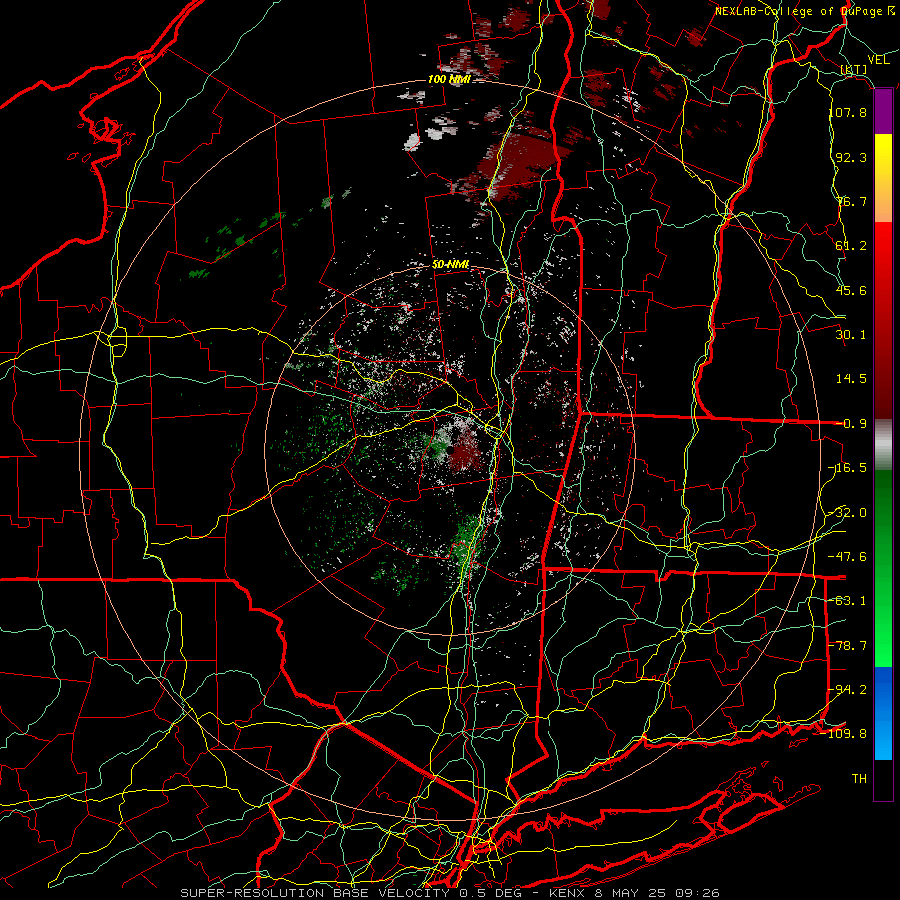This screenshot has width=900, height=900.
Task: Click the -78.7 scale value
Action: click(848, 646)
